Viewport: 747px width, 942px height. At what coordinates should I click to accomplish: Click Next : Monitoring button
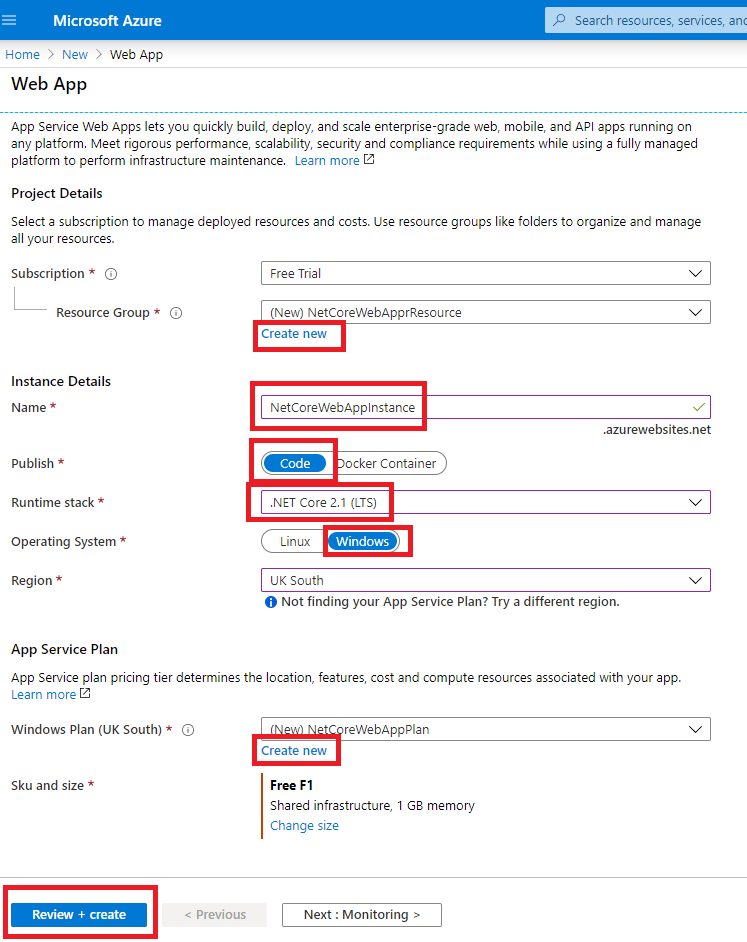(x=361, y=915)
